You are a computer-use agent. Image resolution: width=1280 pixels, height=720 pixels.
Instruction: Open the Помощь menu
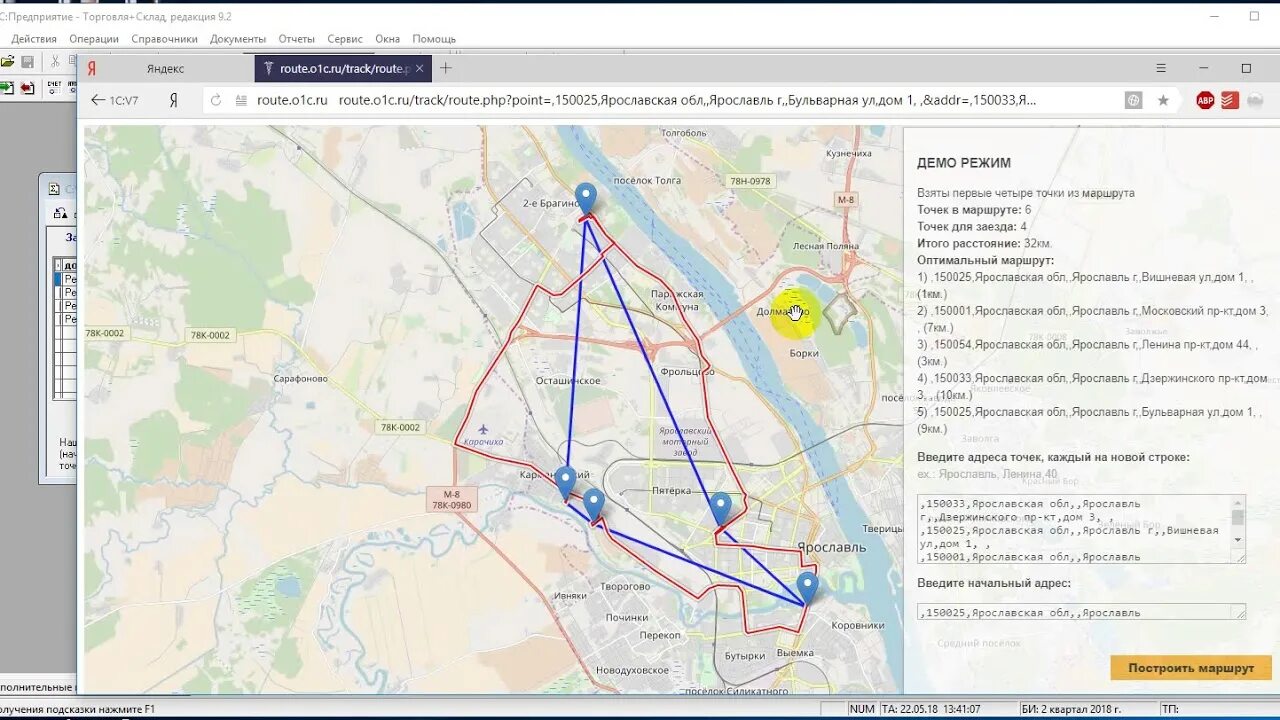tap(434, 39)
